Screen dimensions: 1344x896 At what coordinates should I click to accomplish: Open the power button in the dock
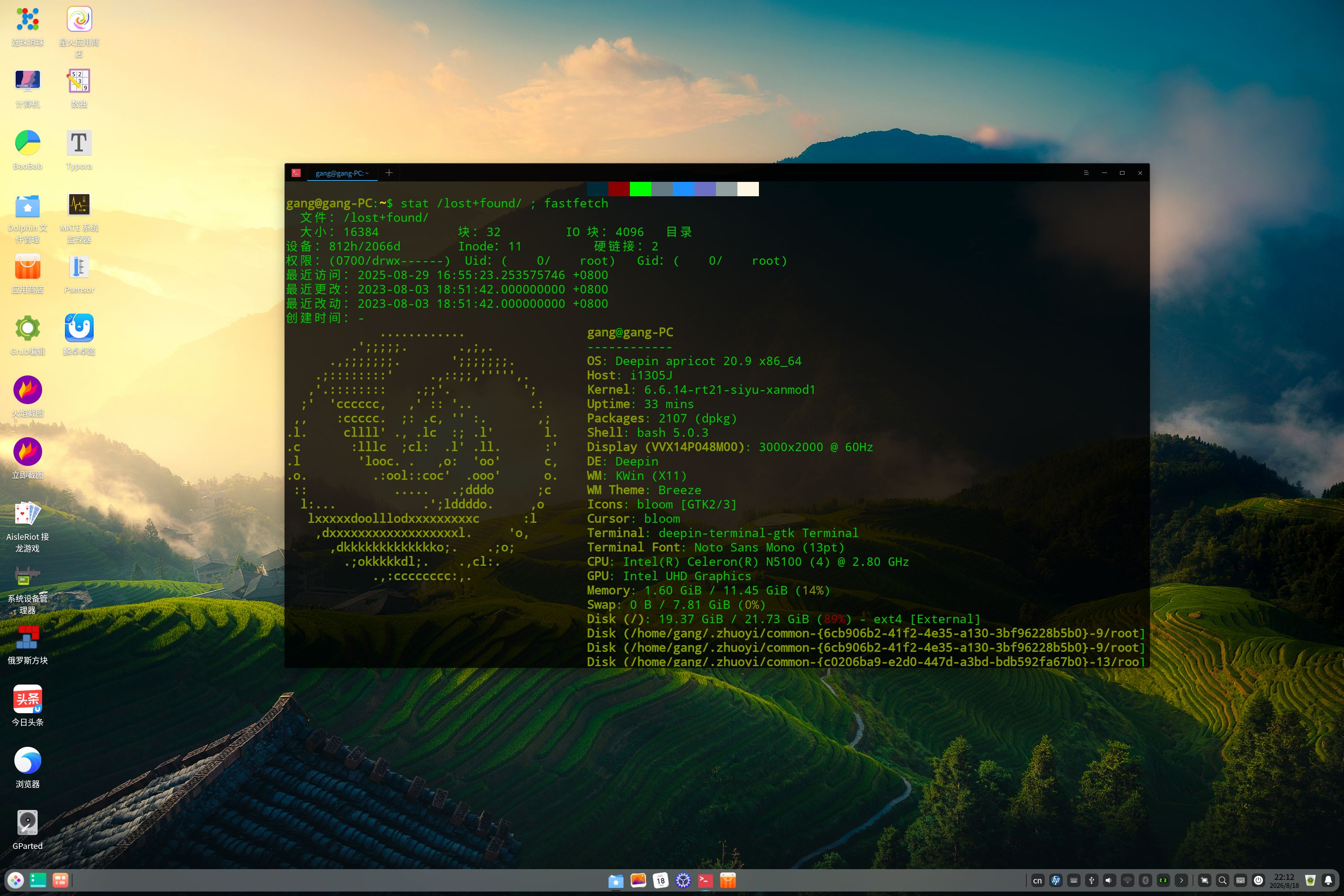(1258, 881)
